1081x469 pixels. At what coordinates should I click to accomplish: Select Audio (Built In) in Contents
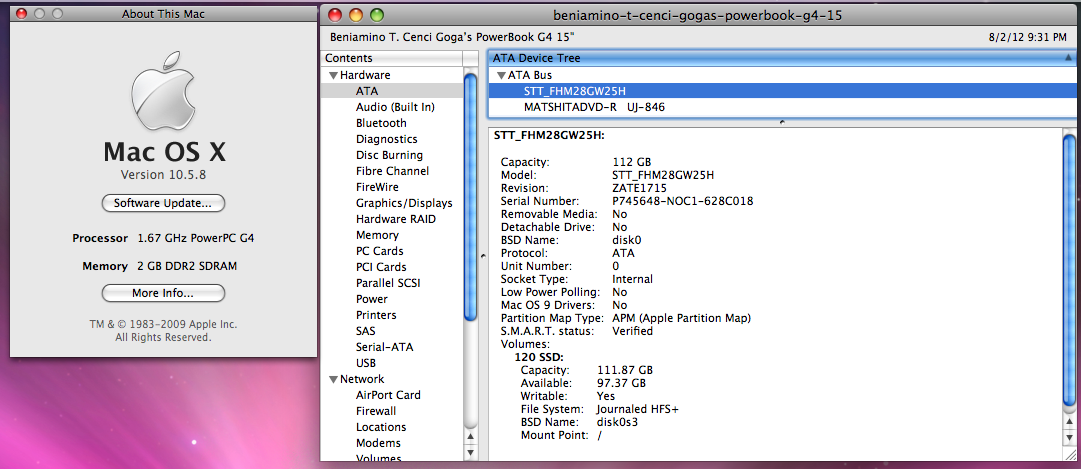(395, 107)
